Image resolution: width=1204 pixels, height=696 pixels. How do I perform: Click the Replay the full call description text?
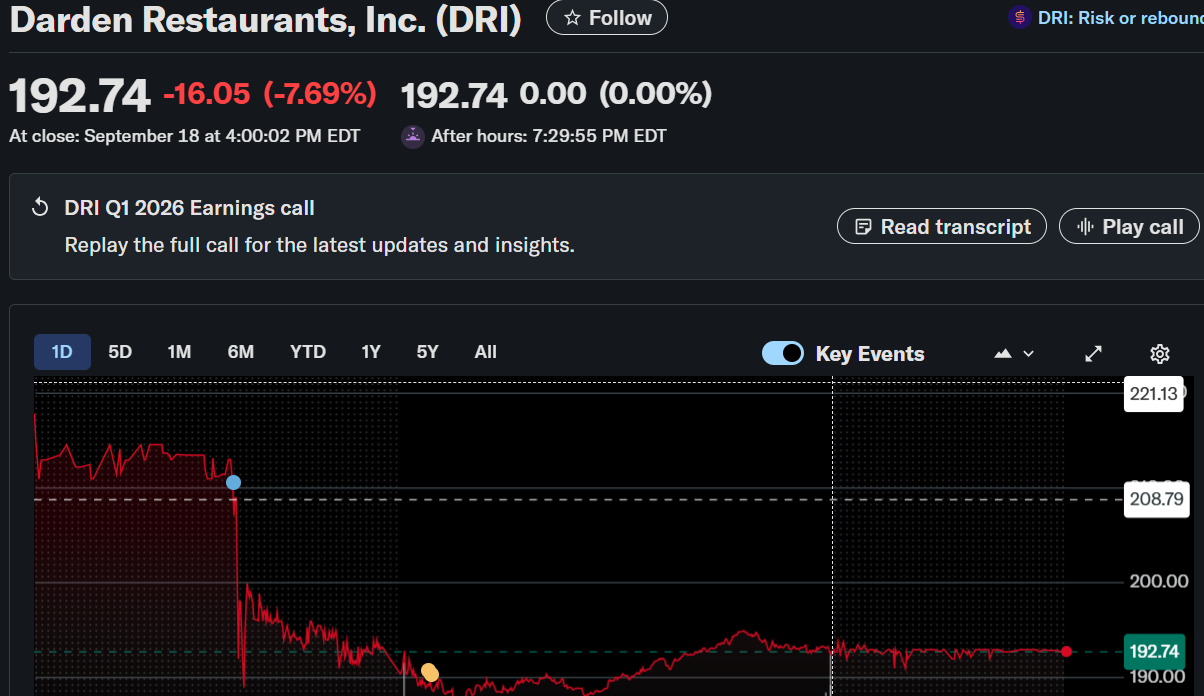[320, 245]
